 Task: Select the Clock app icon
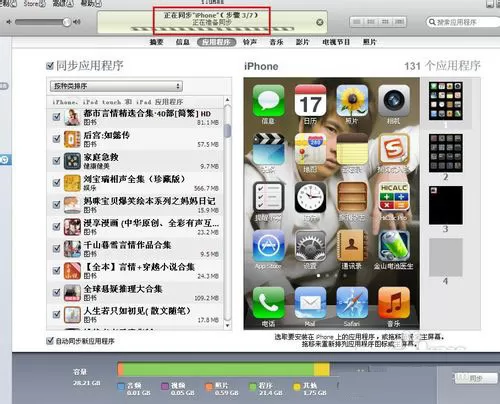pos(310,197)
